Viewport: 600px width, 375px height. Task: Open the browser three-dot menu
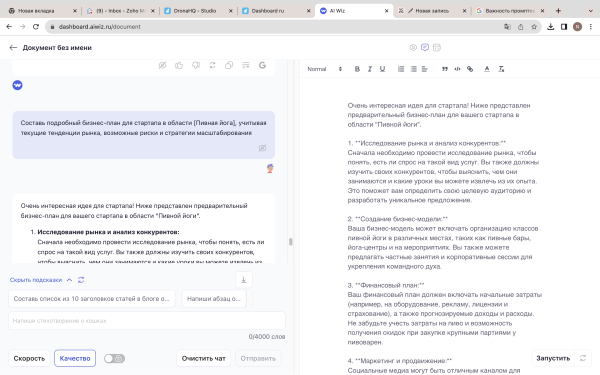click(591, 27)
